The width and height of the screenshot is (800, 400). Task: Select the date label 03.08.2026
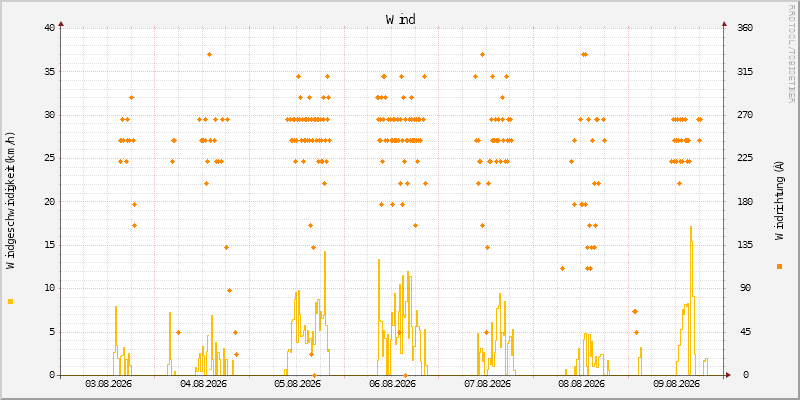(108, 384)
